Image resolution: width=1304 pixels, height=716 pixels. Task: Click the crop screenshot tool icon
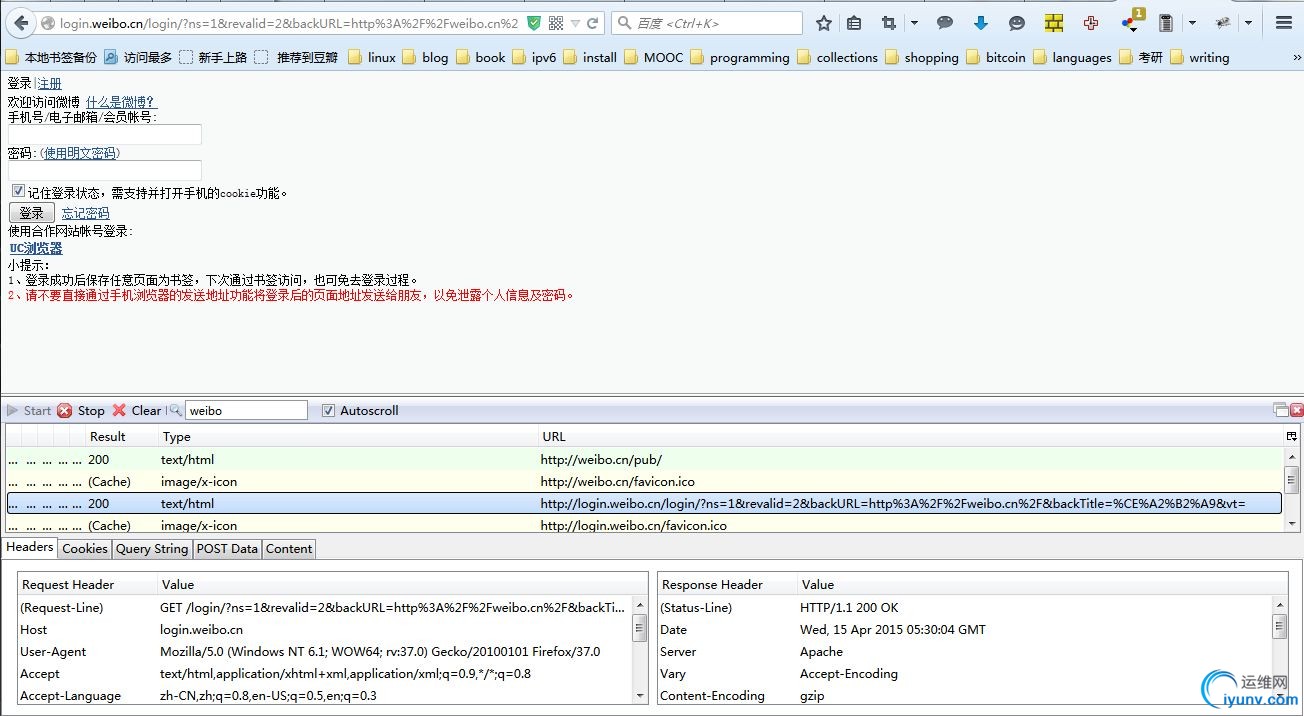(x=888, y=23)
